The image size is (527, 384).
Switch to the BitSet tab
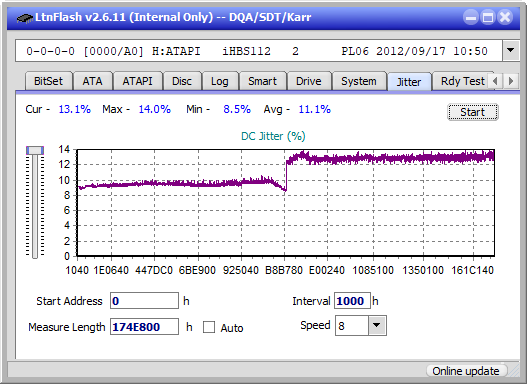point(48,81)
